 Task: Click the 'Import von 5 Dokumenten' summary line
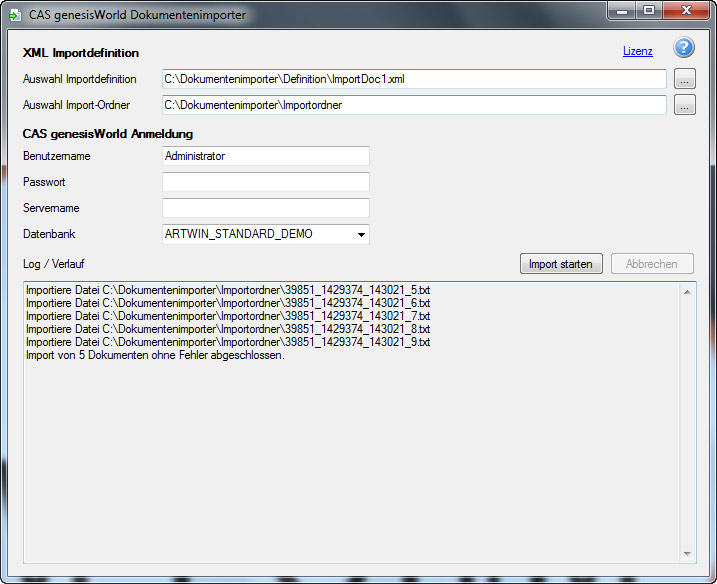[x=155, y=355]
